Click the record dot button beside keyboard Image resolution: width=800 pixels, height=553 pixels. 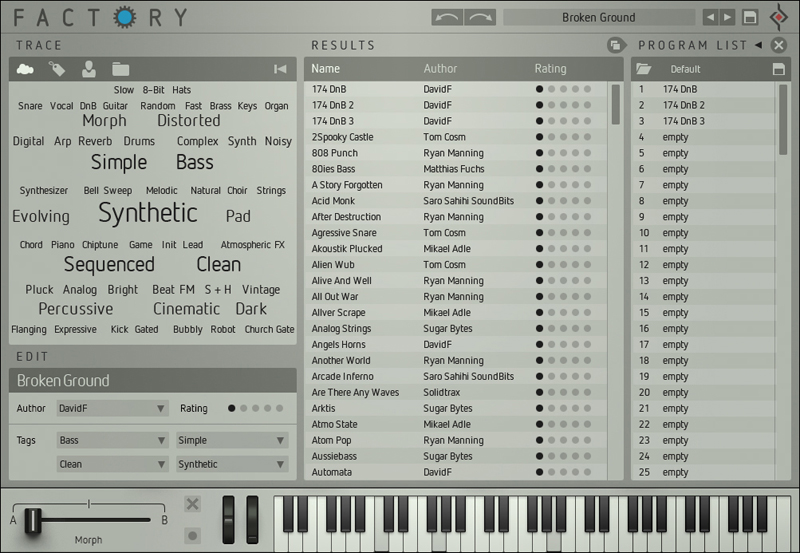pos(192,536)
